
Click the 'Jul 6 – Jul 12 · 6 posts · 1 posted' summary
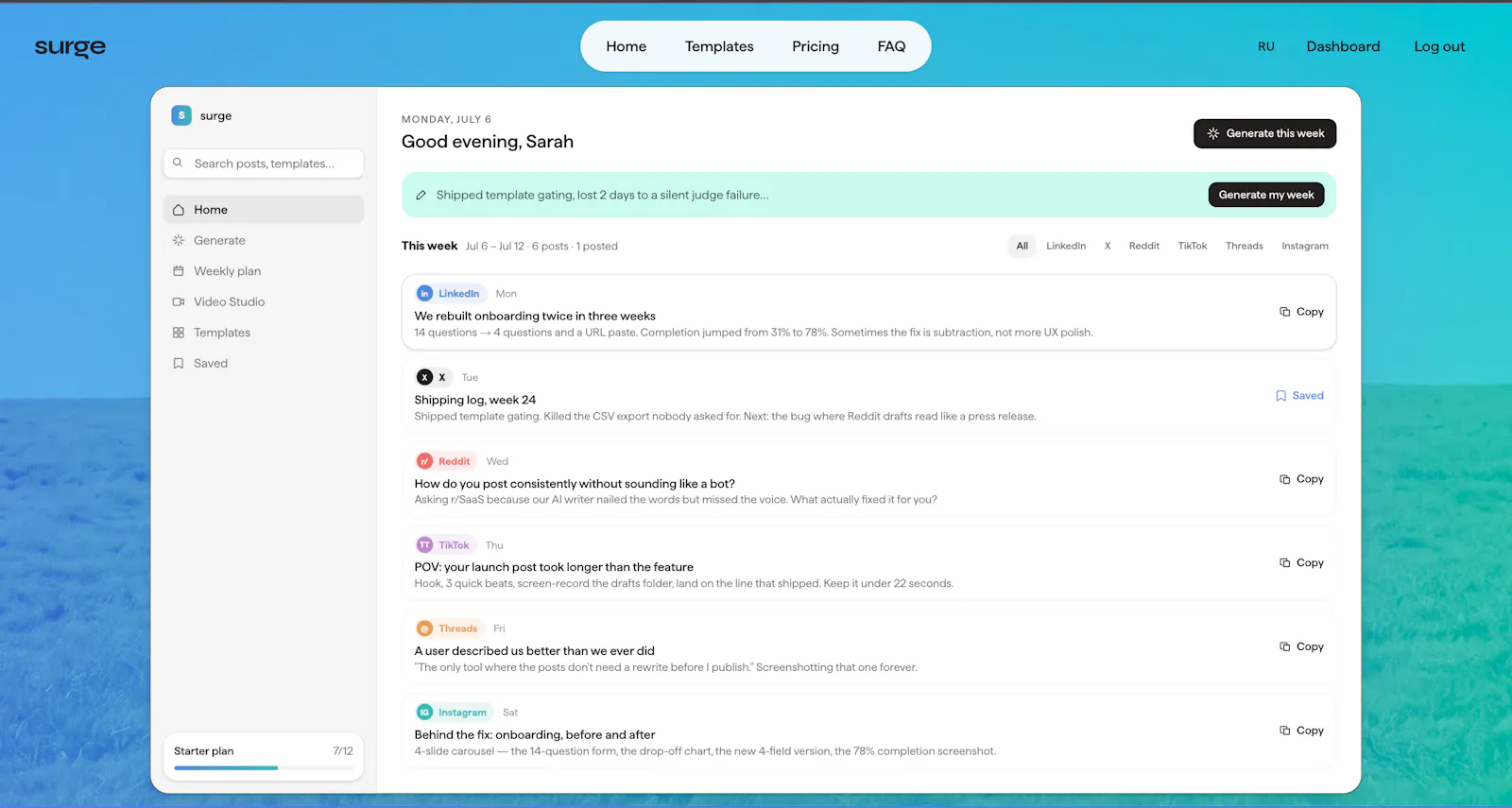coord(541,247)
